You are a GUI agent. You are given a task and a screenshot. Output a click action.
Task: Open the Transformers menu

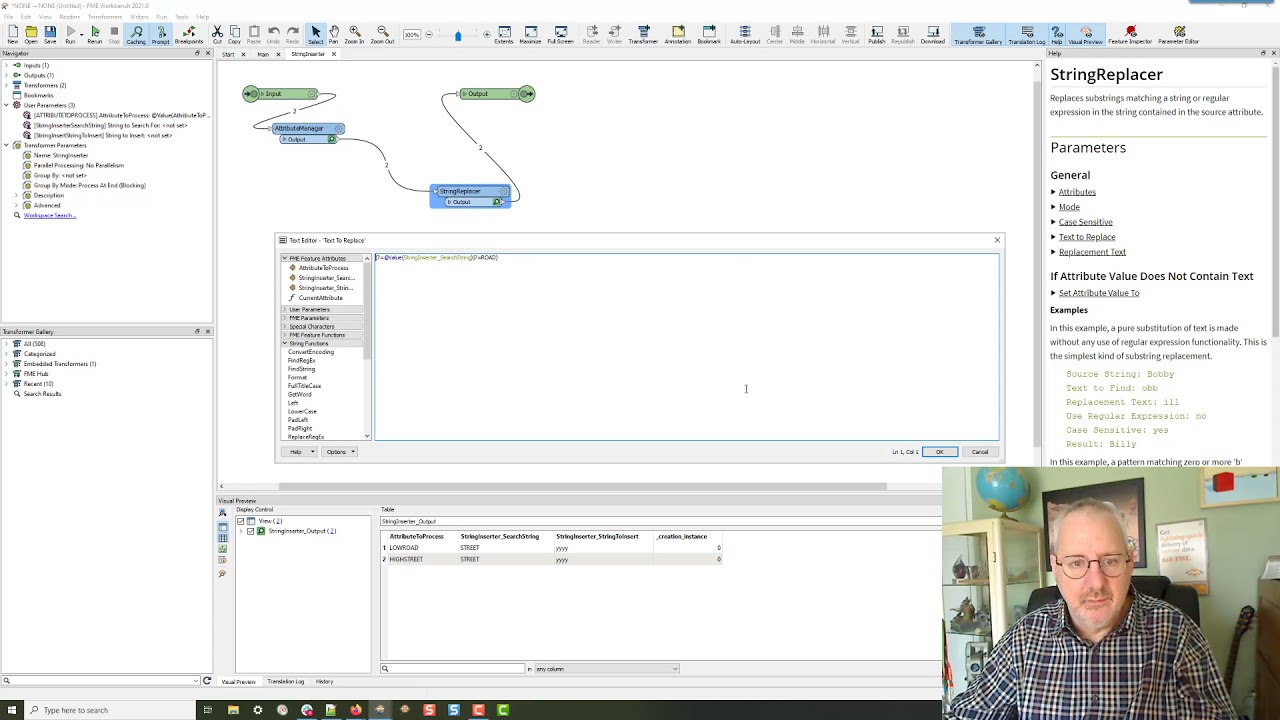[x=105, y=17]
